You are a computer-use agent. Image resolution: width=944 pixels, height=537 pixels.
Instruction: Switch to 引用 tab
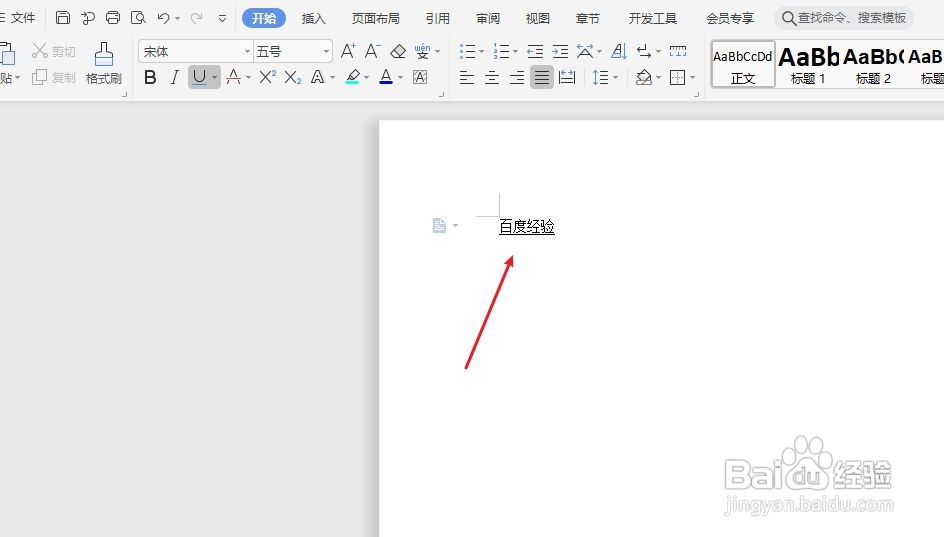[438, 18]
